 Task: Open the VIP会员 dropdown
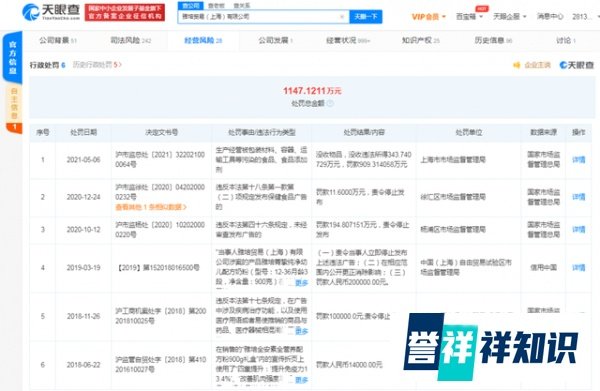[429, 17]
